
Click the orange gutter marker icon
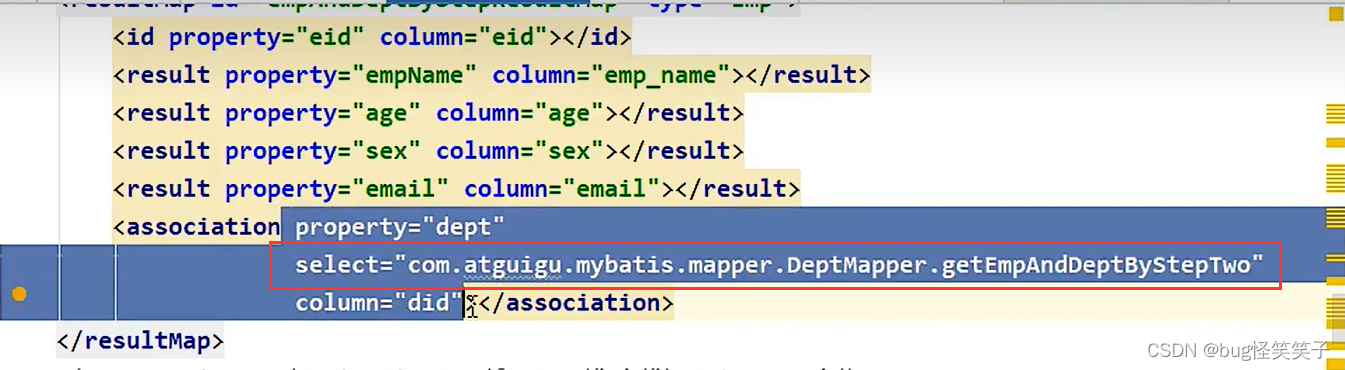coord(19,294)
